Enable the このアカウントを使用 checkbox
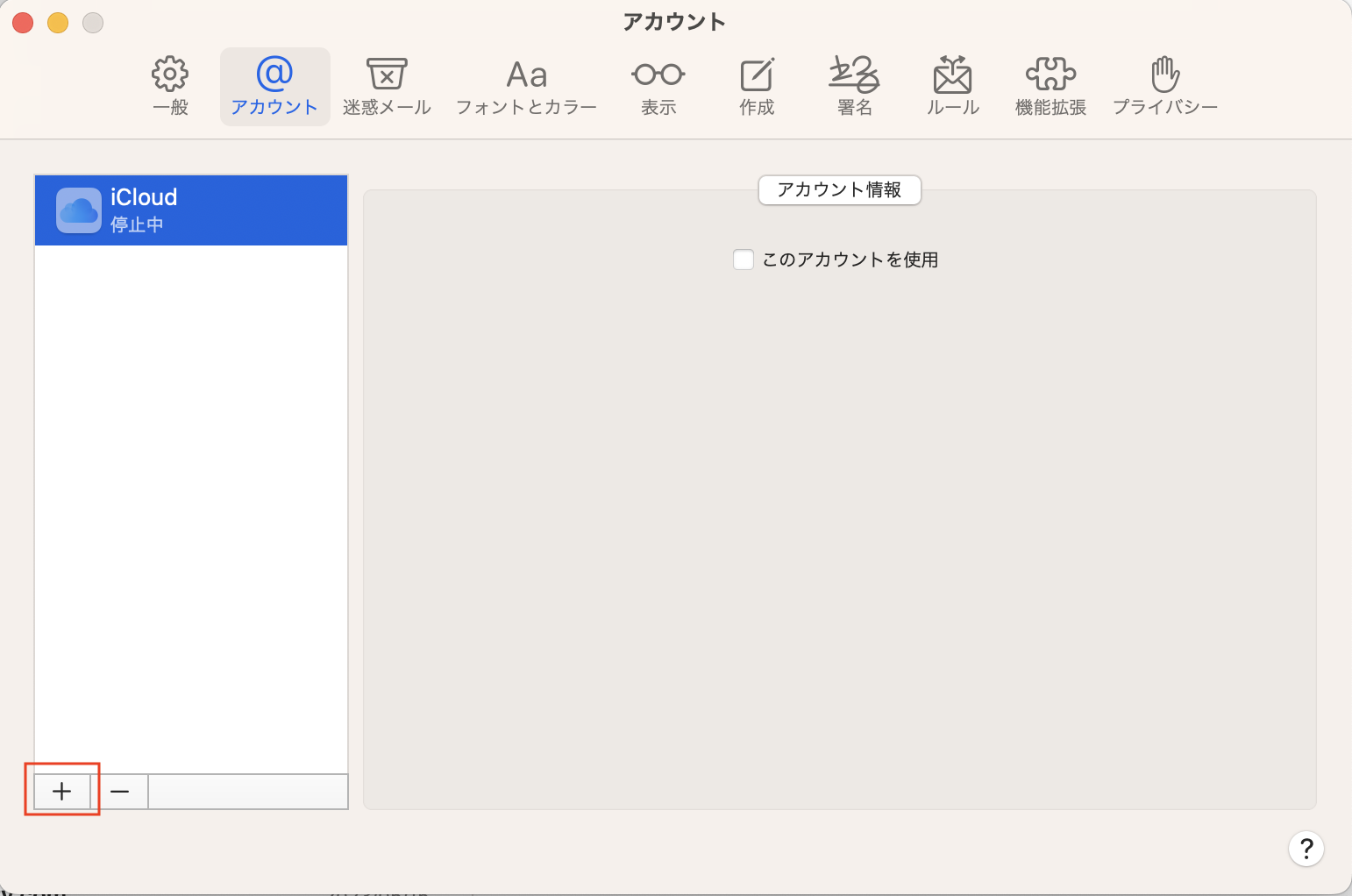Image resolution: width=1352 pixels, height=896 pixels. point(744,260)
